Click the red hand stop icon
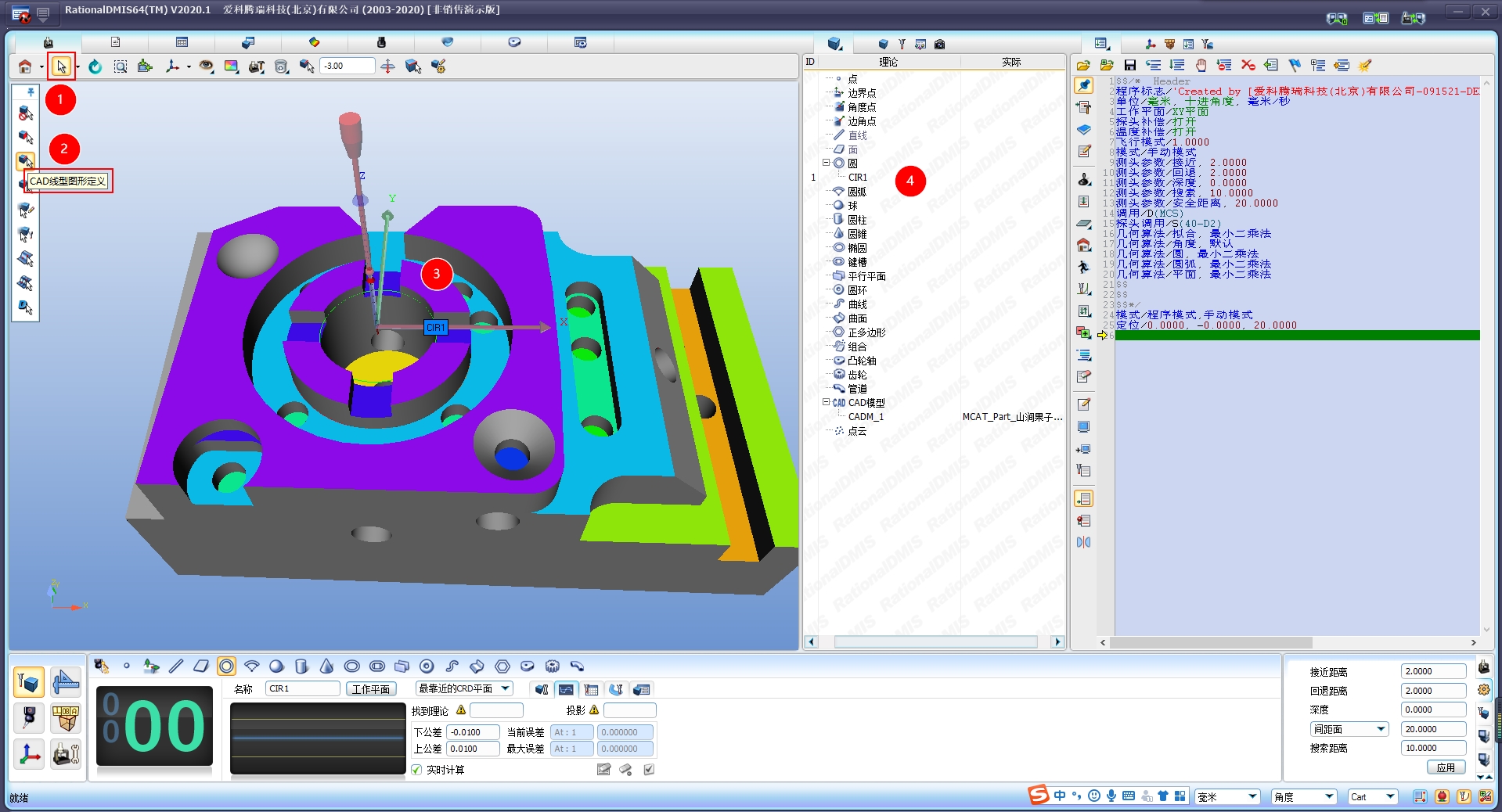This screenshot has height=812, width=1502. point(1201,65)
